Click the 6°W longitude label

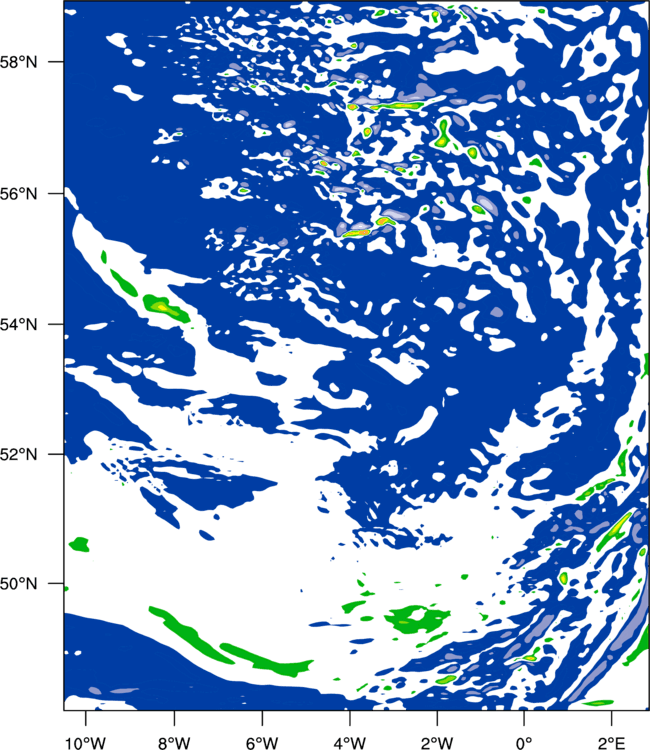pyautogui.click(x=262, y=743)
